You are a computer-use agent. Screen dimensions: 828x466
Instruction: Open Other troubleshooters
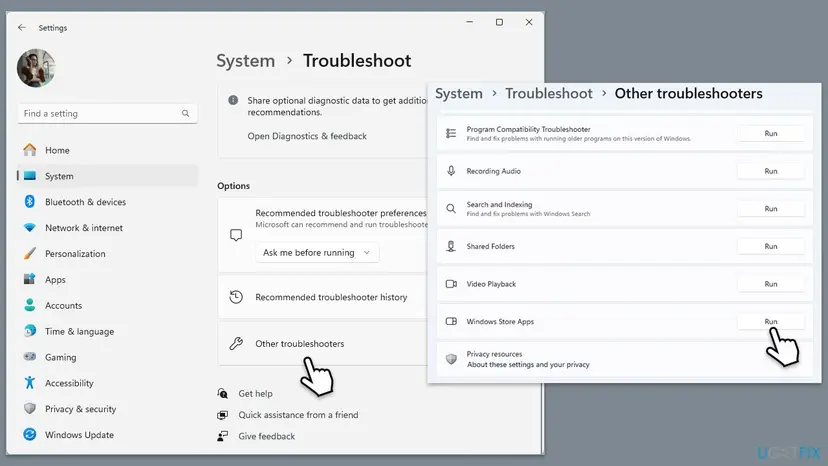323,343
